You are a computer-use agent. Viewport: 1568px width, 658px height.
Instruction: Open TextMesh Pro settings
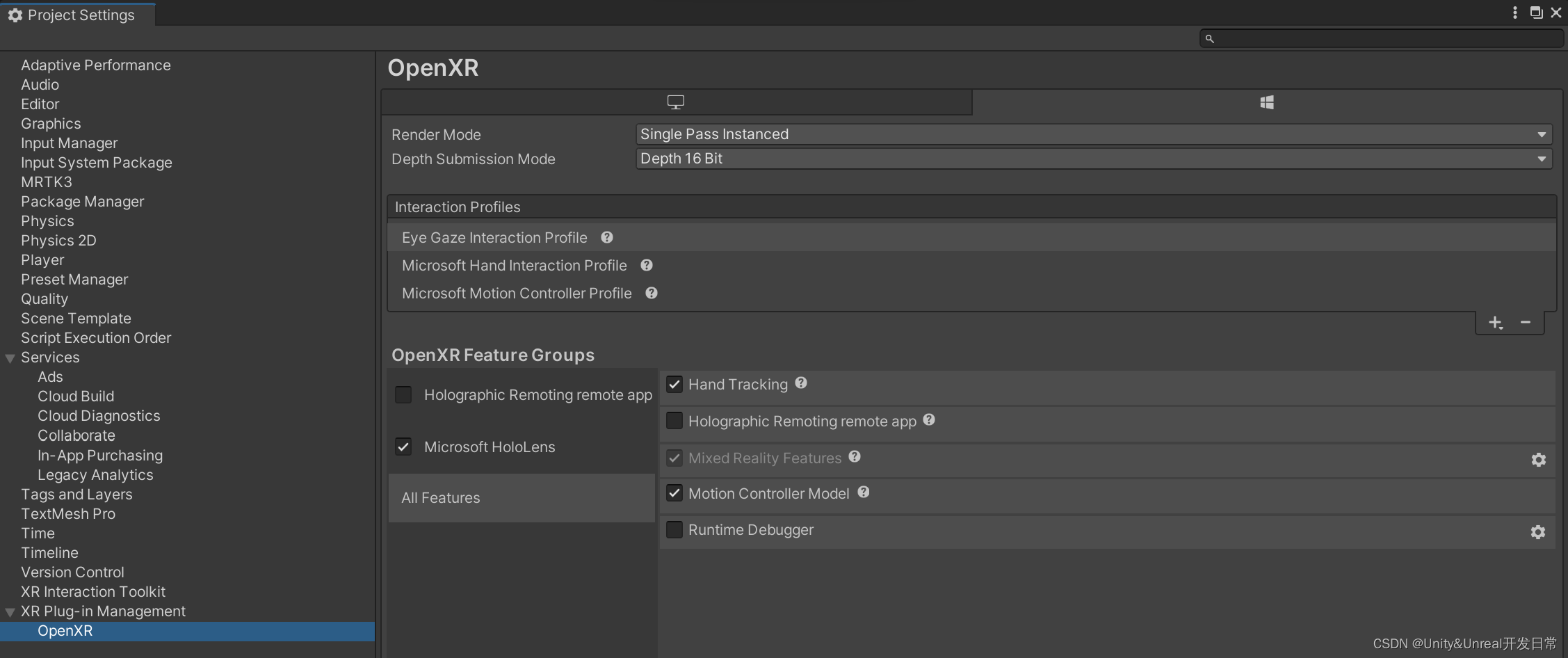point(68,513)
